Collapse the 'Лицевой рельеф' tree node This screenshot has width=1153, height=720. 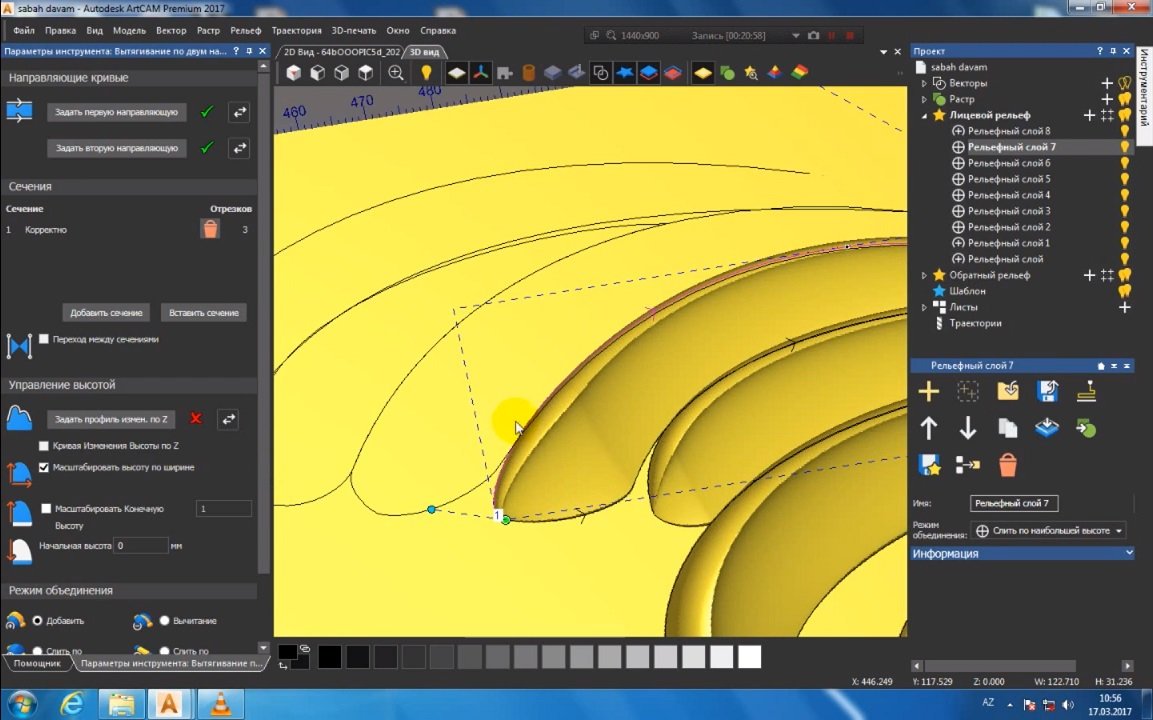[924, 116]
